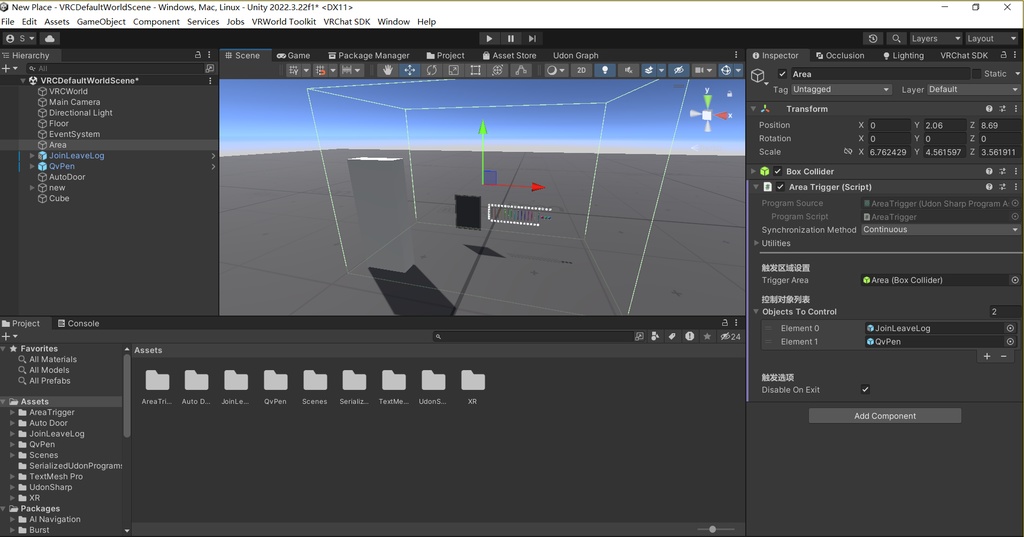Select the Area object in Hierarchy

57,145
